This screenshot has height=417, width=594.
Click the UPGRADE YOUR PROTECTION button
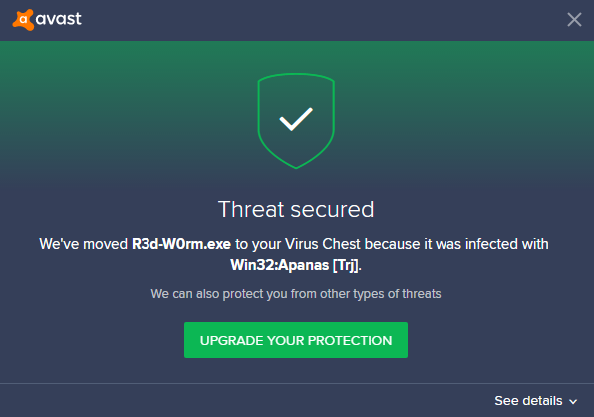[296, 340]
